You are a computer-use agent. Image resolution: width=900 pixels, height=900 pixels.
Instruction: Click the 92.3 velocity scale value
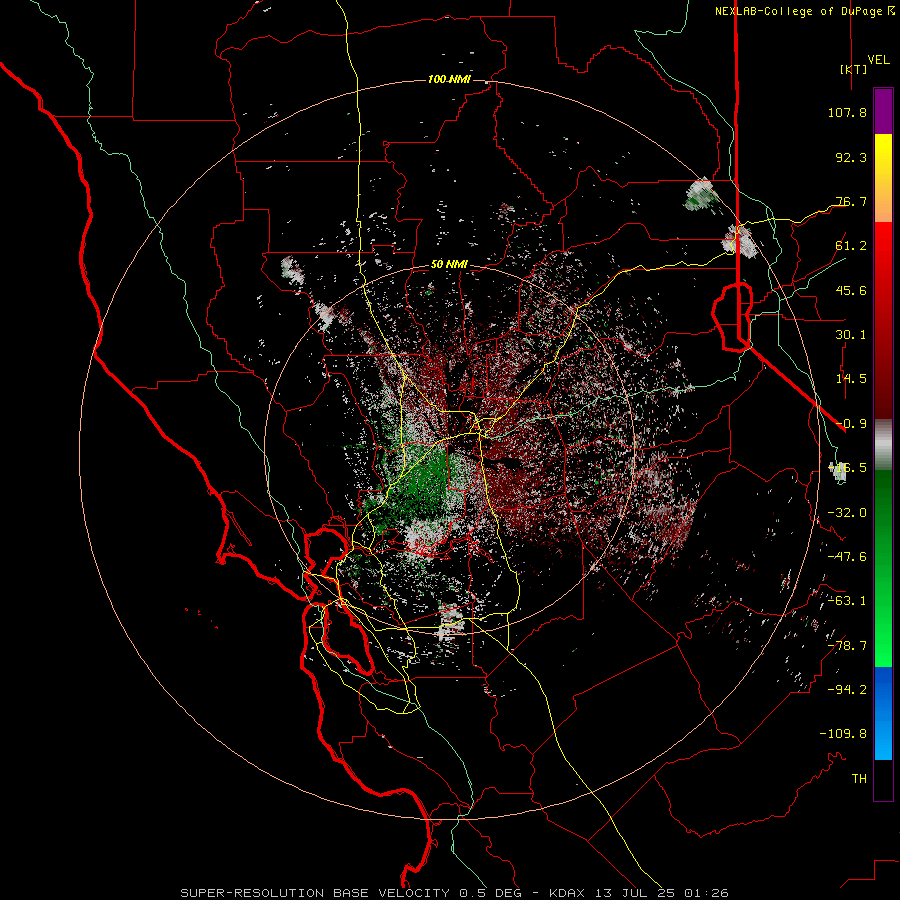(x=851, y=157)
